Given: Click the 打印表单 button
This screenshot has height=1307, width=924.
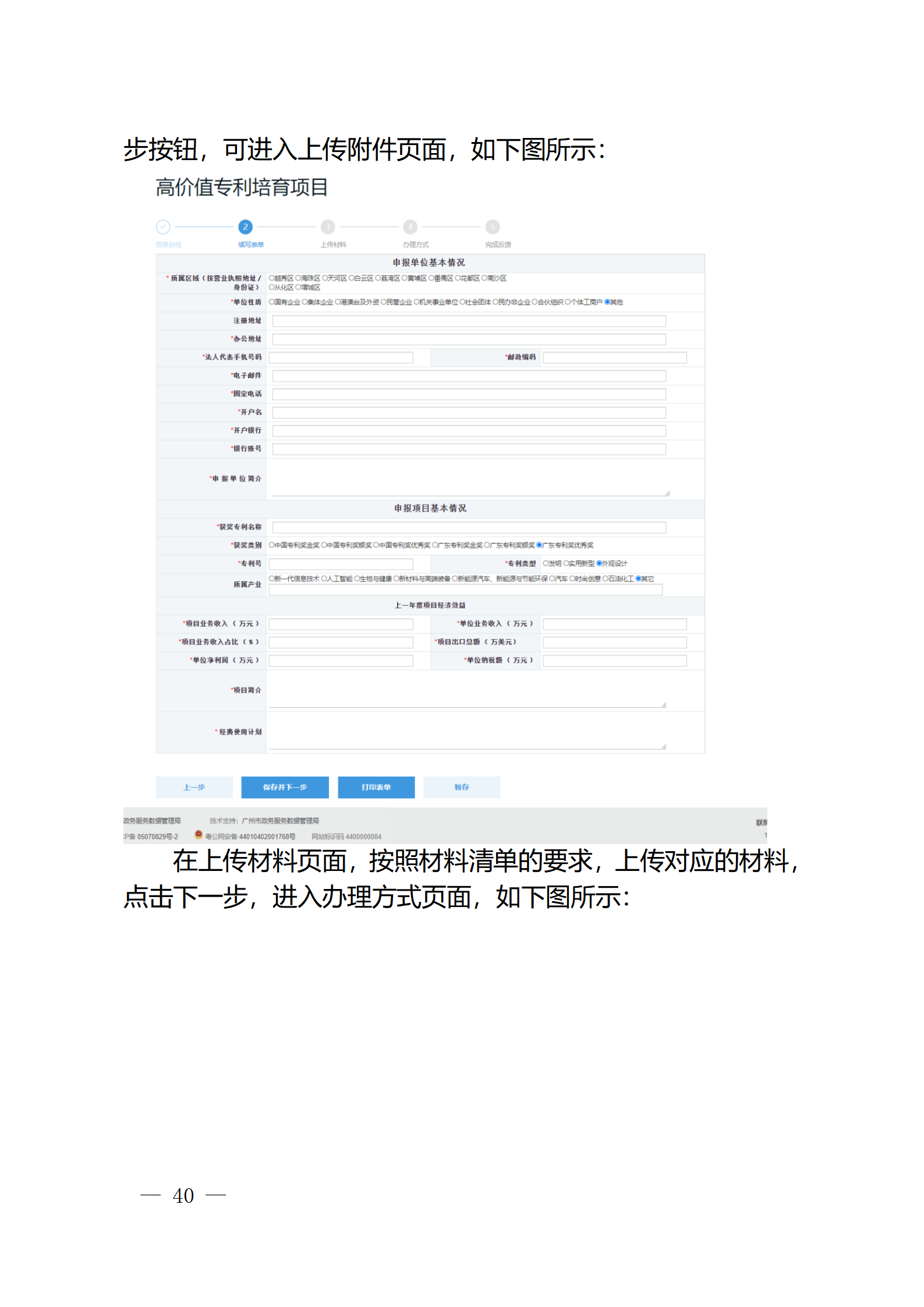Looking at the screenshot, I should [x=376, y=787].
